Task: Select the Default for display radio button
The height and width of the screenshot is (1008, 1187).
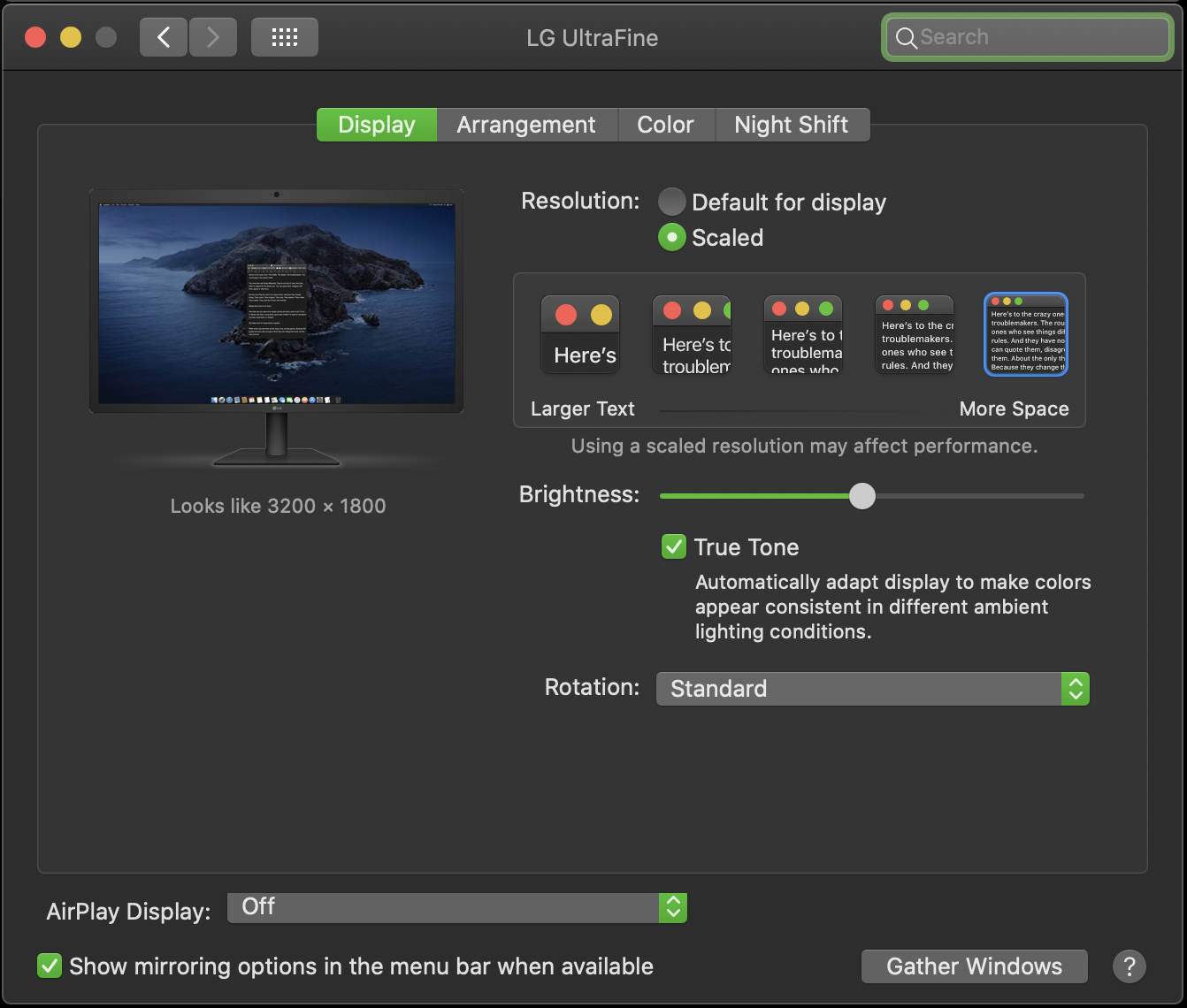Action: [x=672, y=202]
